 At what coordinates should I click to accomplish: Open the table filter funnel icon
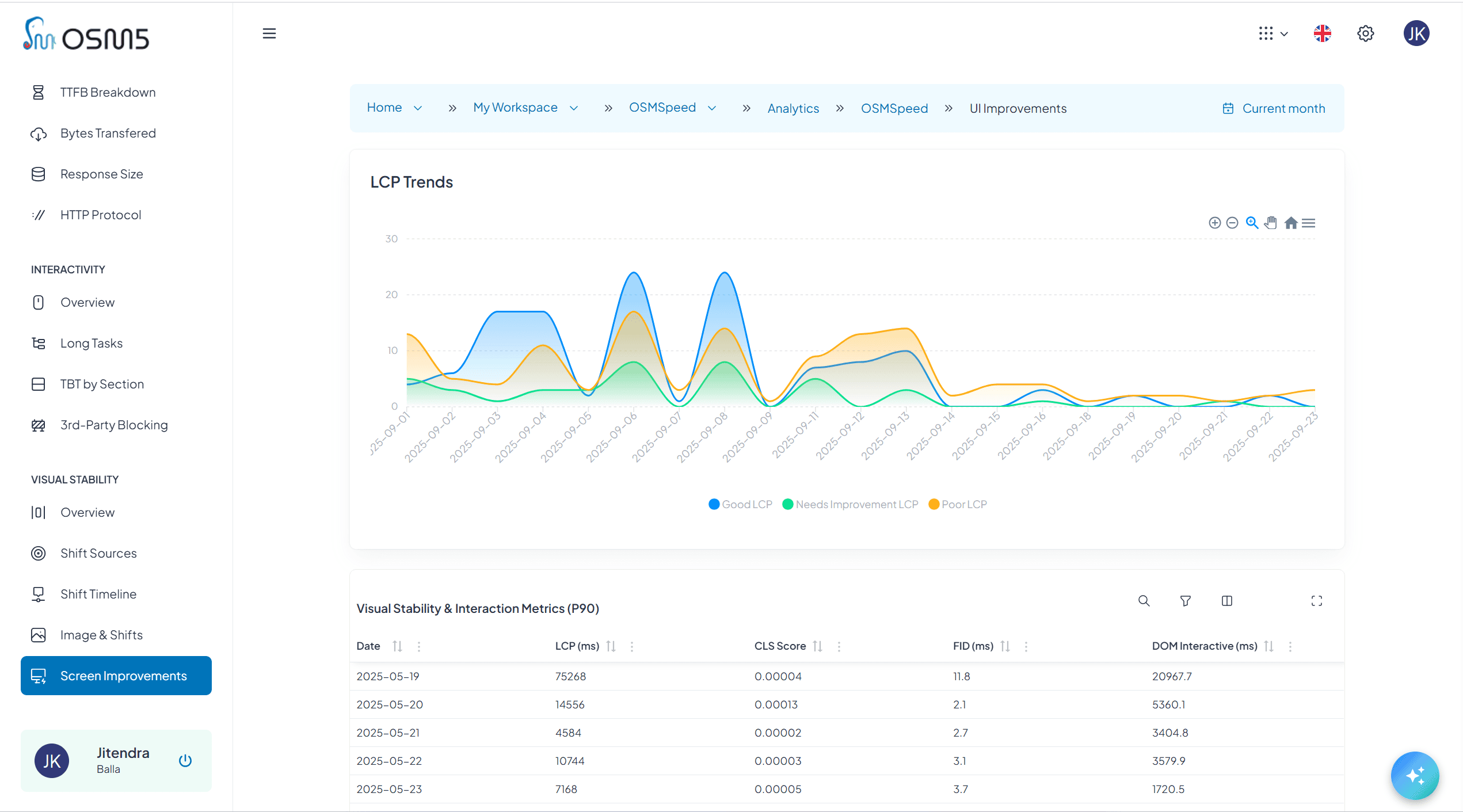click(1185, 601)
